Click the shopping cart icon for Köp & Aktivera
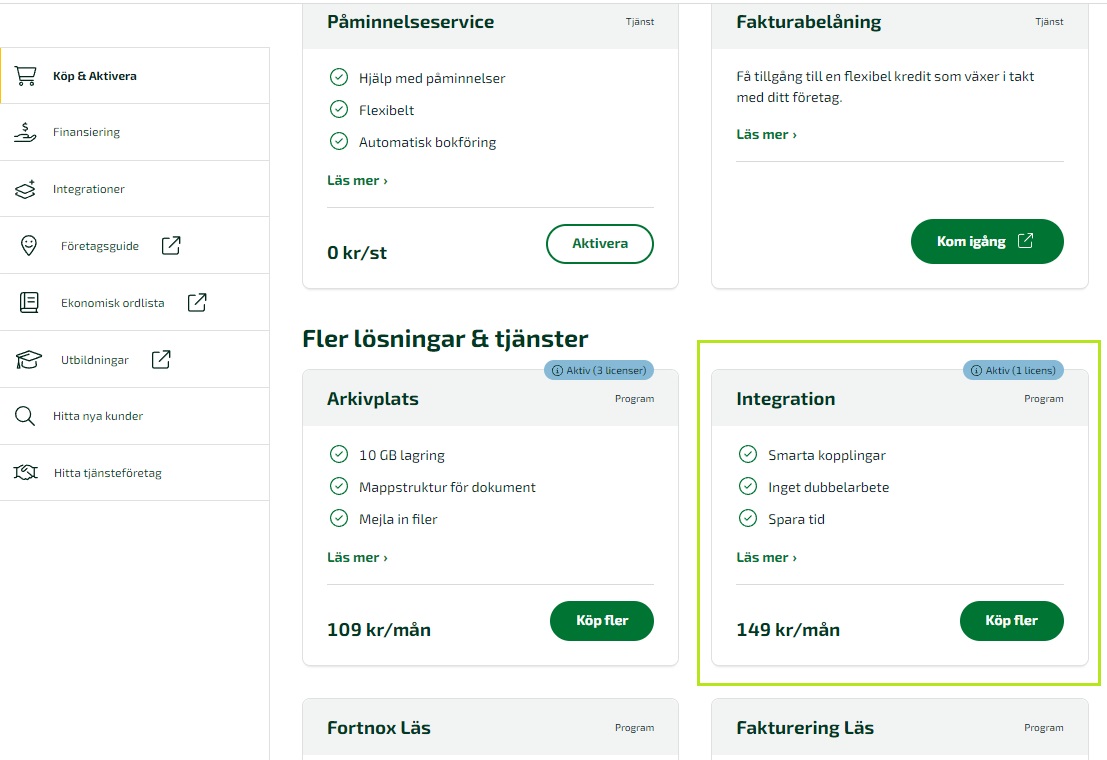The image size is (1107, 760). [x=26, y=76]
